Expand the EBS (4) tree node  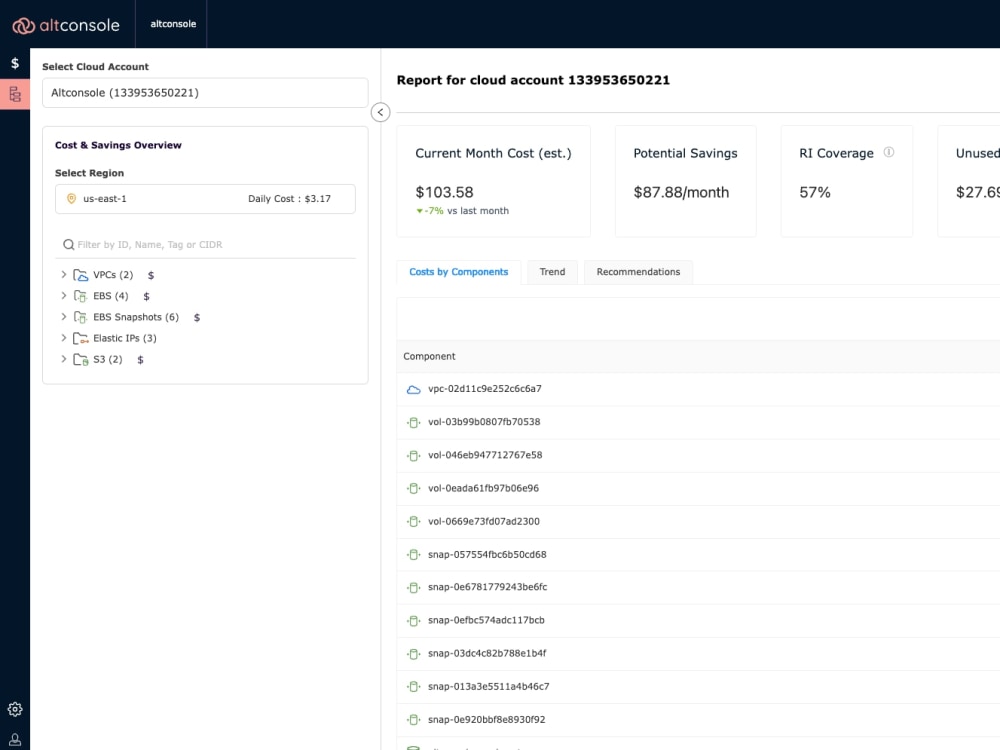click(x=63, y=296)
